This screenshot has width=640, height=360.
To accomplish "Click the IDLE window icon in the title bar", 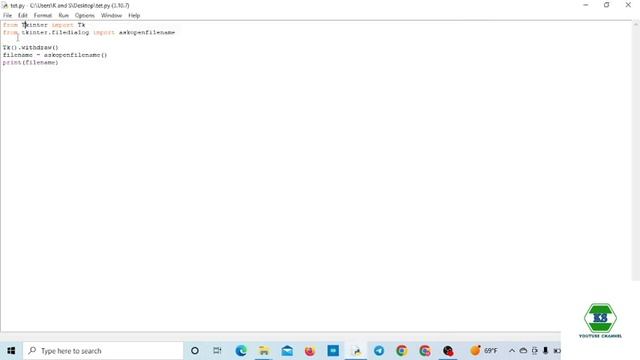I will (5, 5).
